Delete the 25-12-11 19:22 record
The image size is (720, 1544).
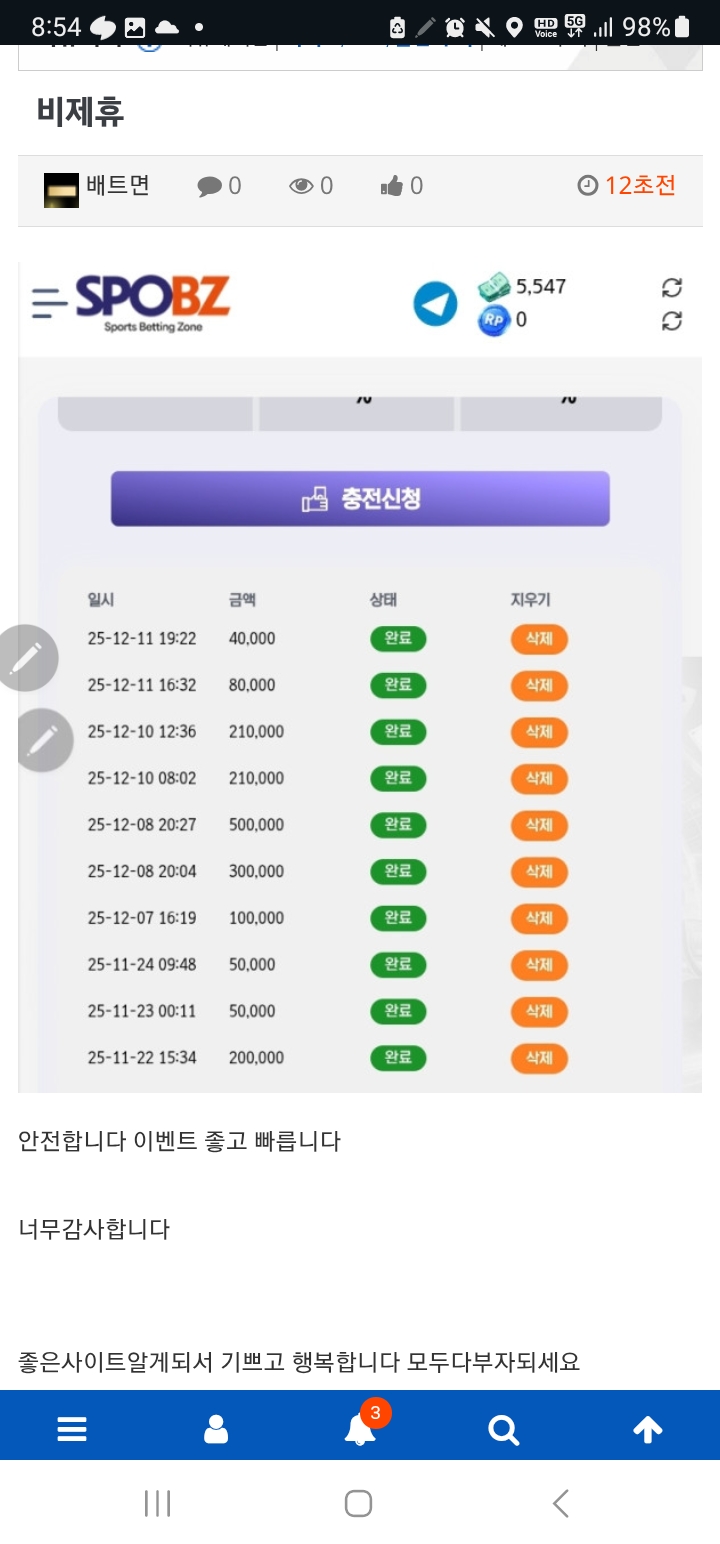(539, 639)
